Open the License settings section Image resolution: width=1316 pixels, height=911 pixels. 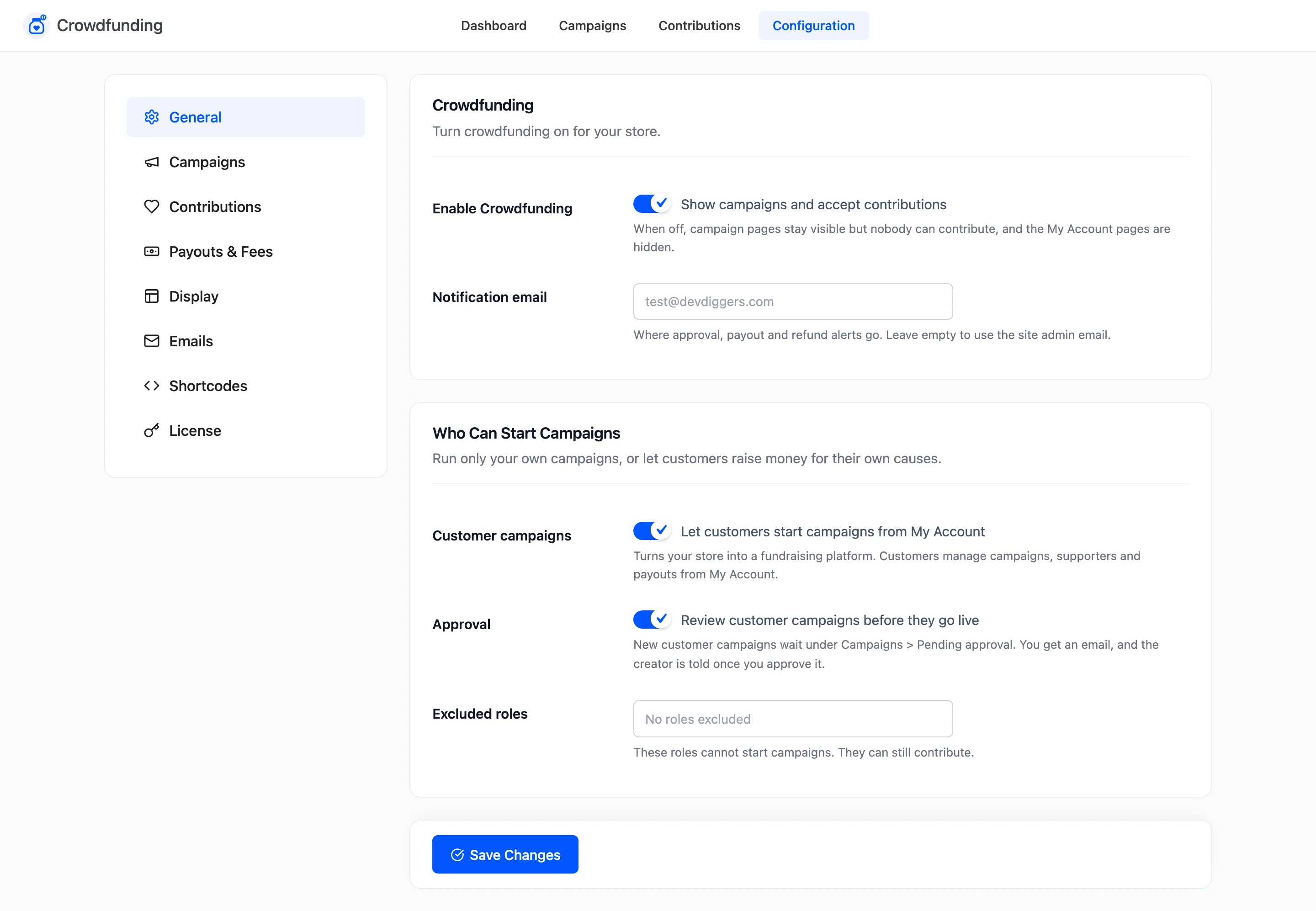245,430
